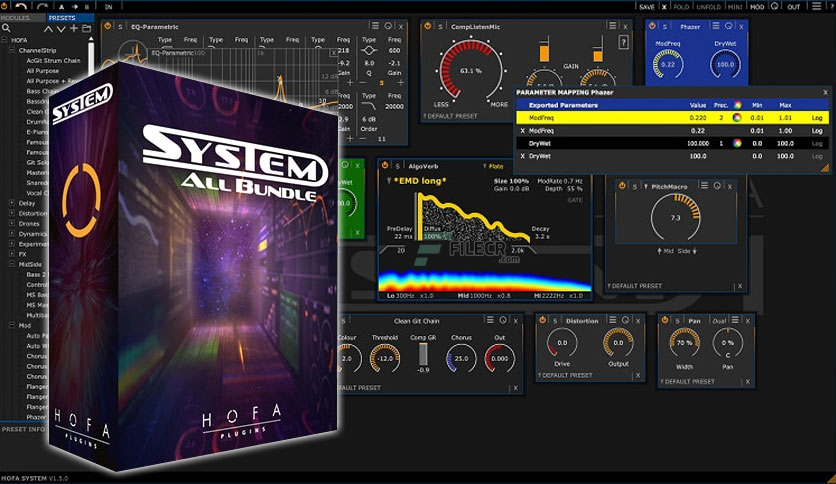Viewport: 836px width, 484px height.
Task: Remove DryWet mapping with its X
Action: (522, 156)
